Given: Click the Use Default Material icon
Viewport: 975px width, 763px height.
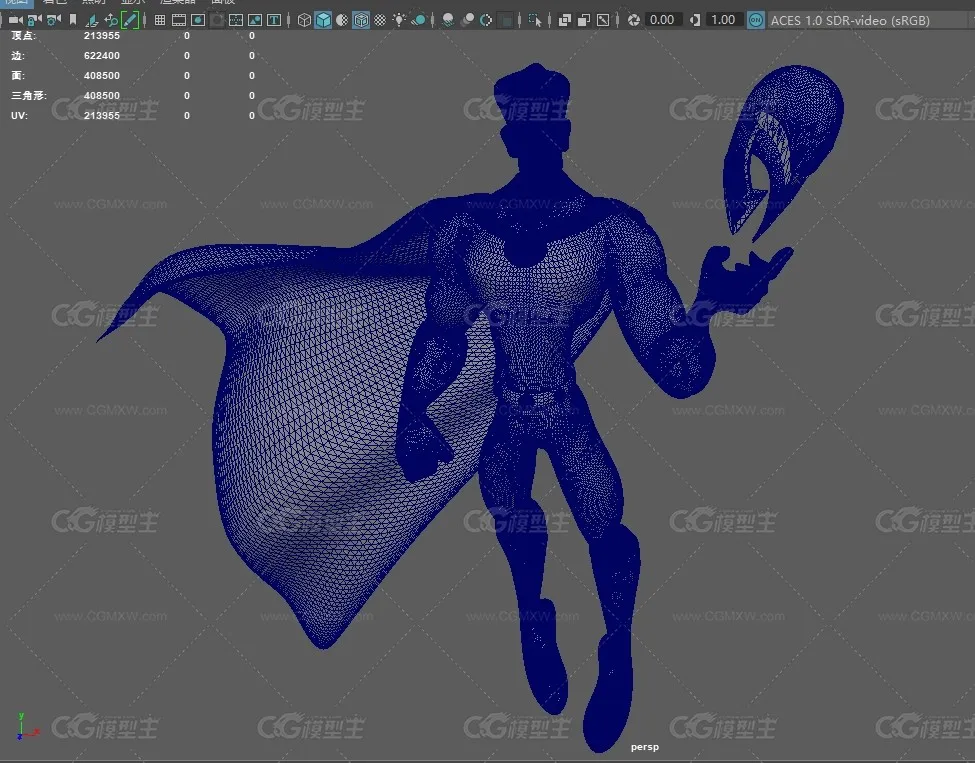Looking at the screenshot, I should click(342, 20).
